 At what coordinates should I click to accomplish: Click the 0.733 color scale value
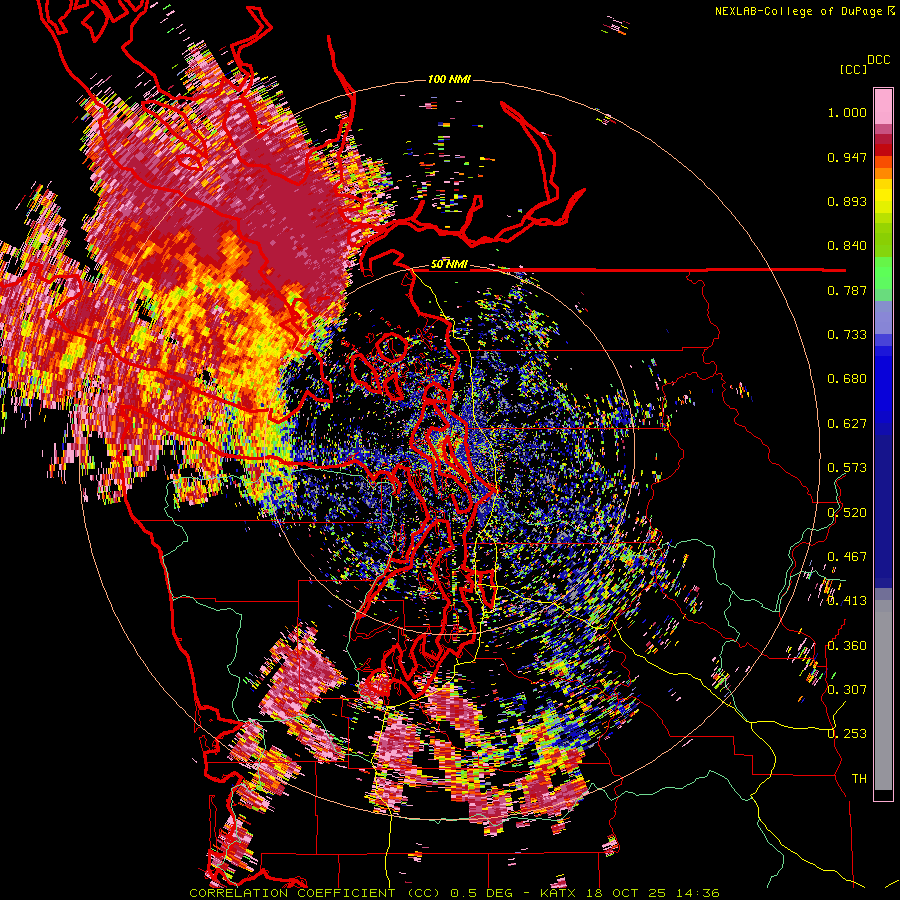point(847,335)
